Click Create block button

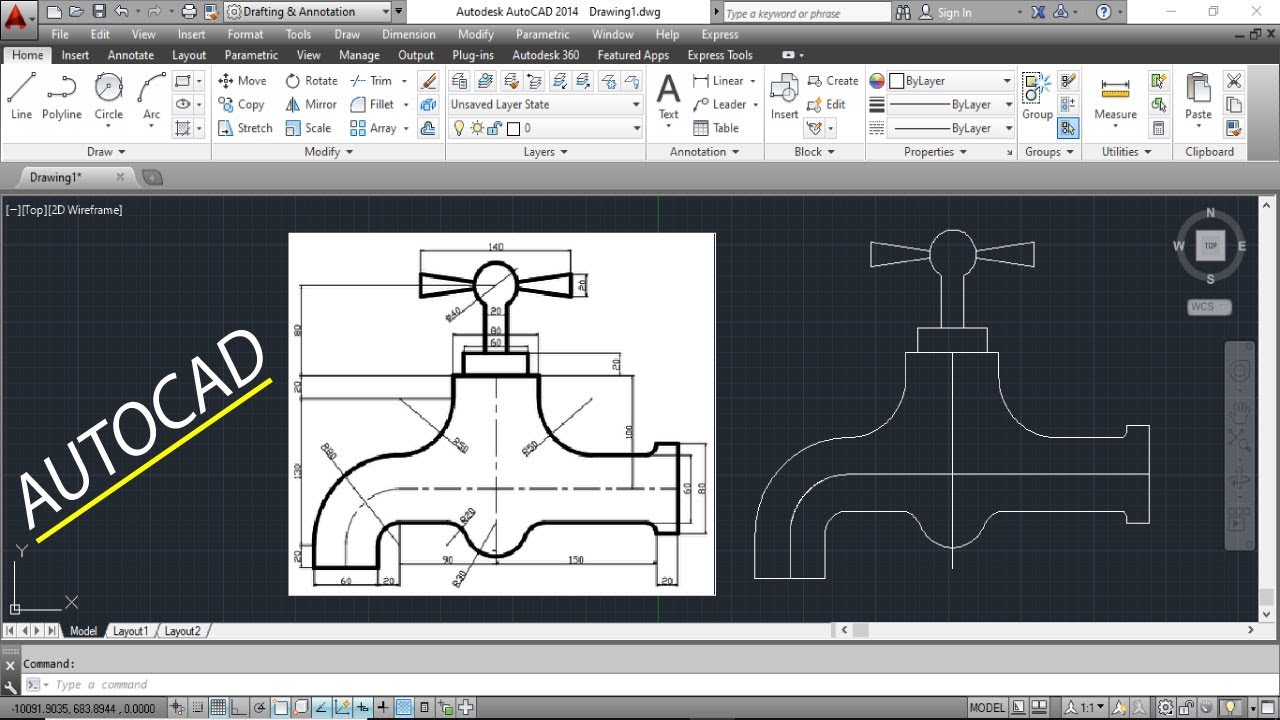point(833,81)
